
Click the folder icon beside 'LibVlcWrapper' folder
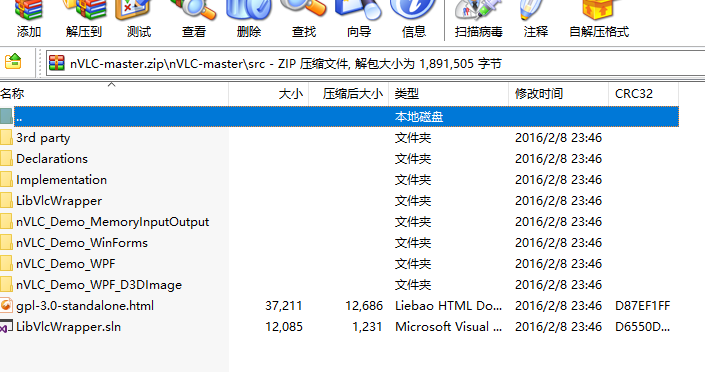coord(6,200)
